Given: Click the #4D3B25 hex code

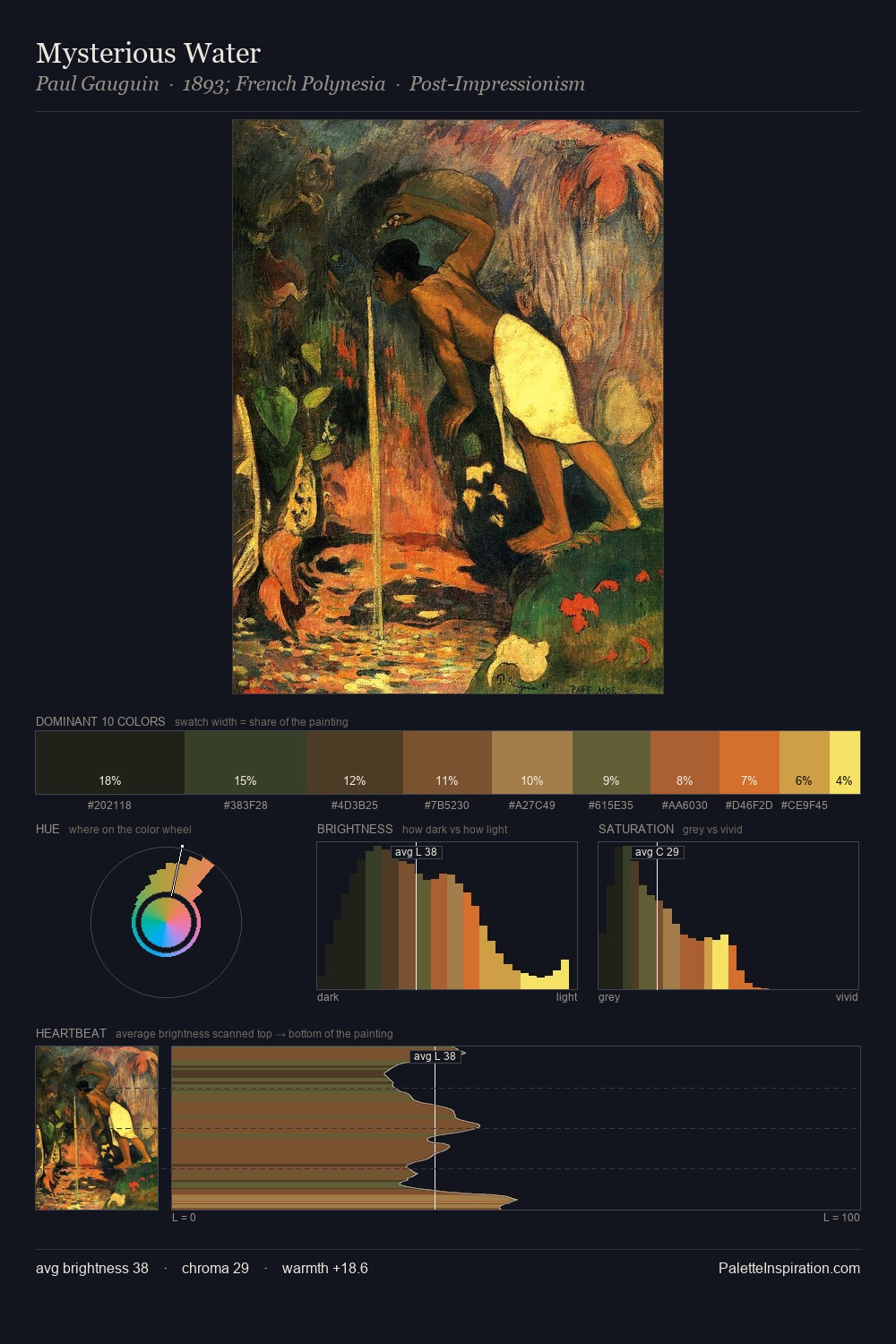Looking at the screenshot, I should (x=355, y=806).
